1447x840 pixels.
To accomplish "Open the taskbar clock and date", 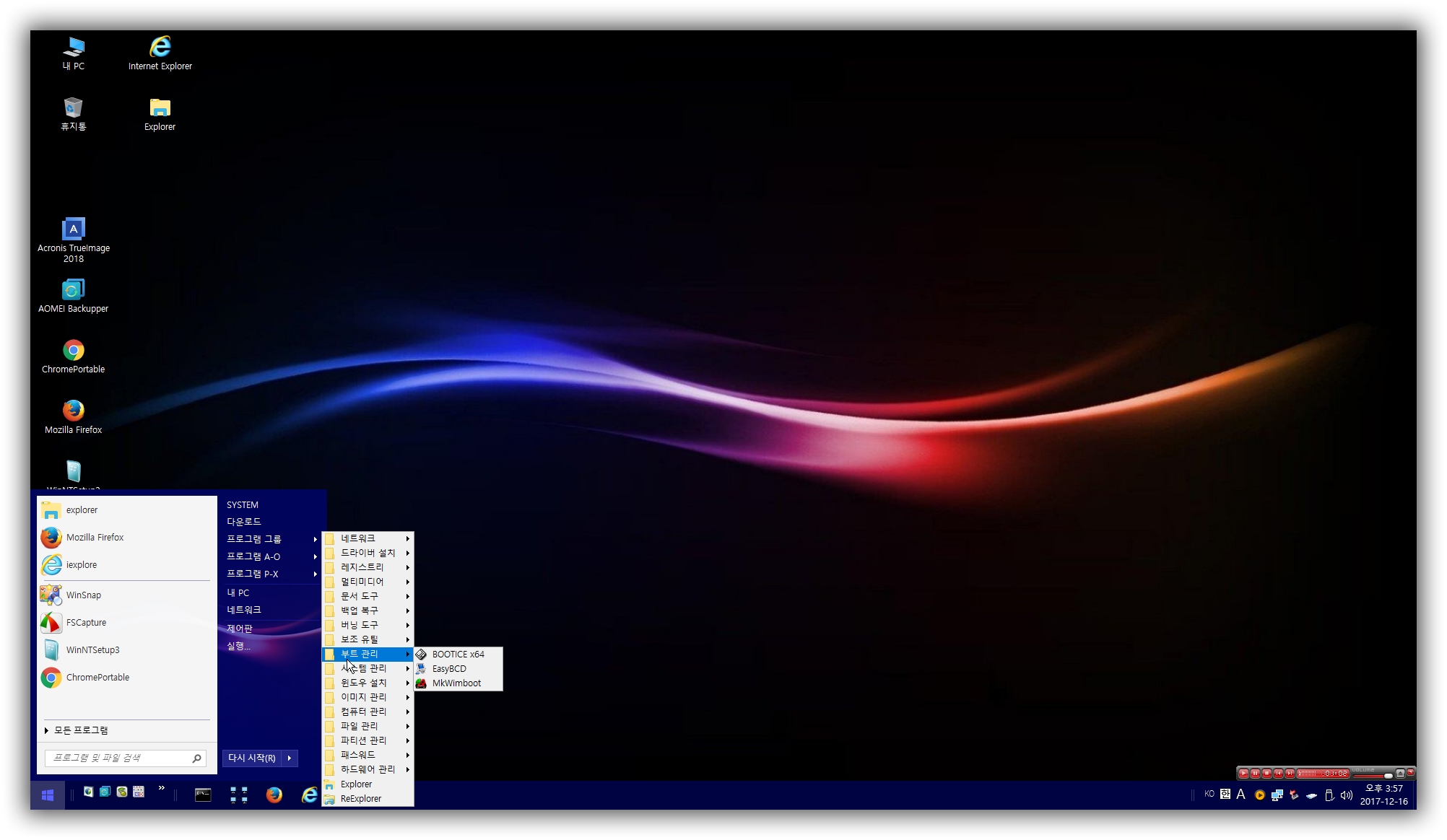I will 1384,795.
